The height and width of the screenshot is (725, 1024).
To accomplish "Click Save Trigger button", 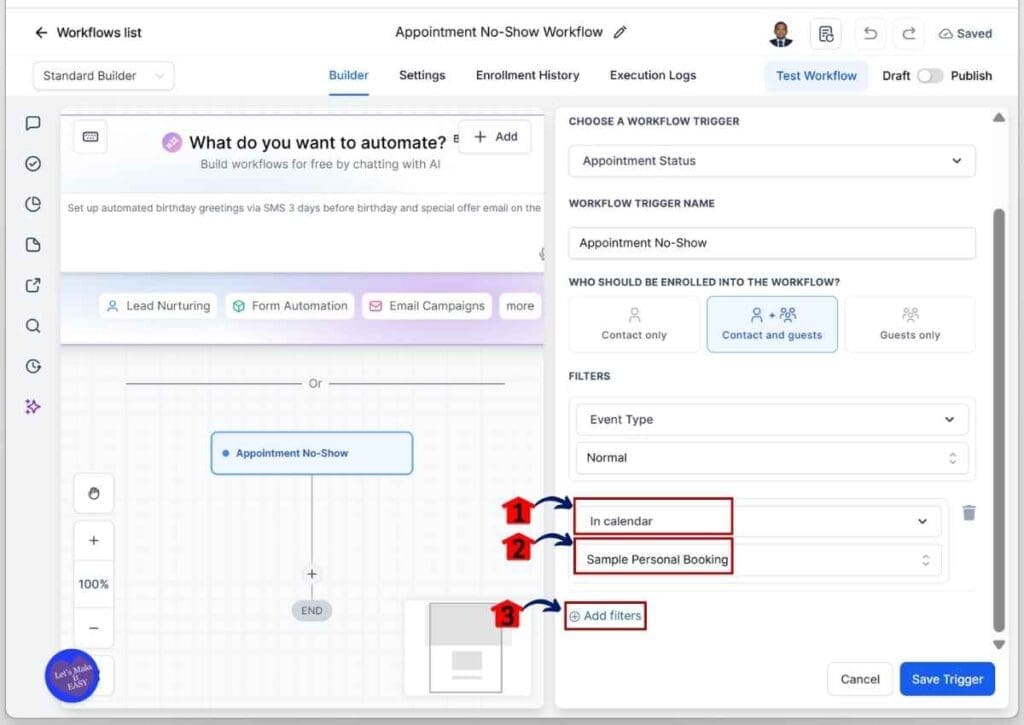I will [x=947, y=679].
